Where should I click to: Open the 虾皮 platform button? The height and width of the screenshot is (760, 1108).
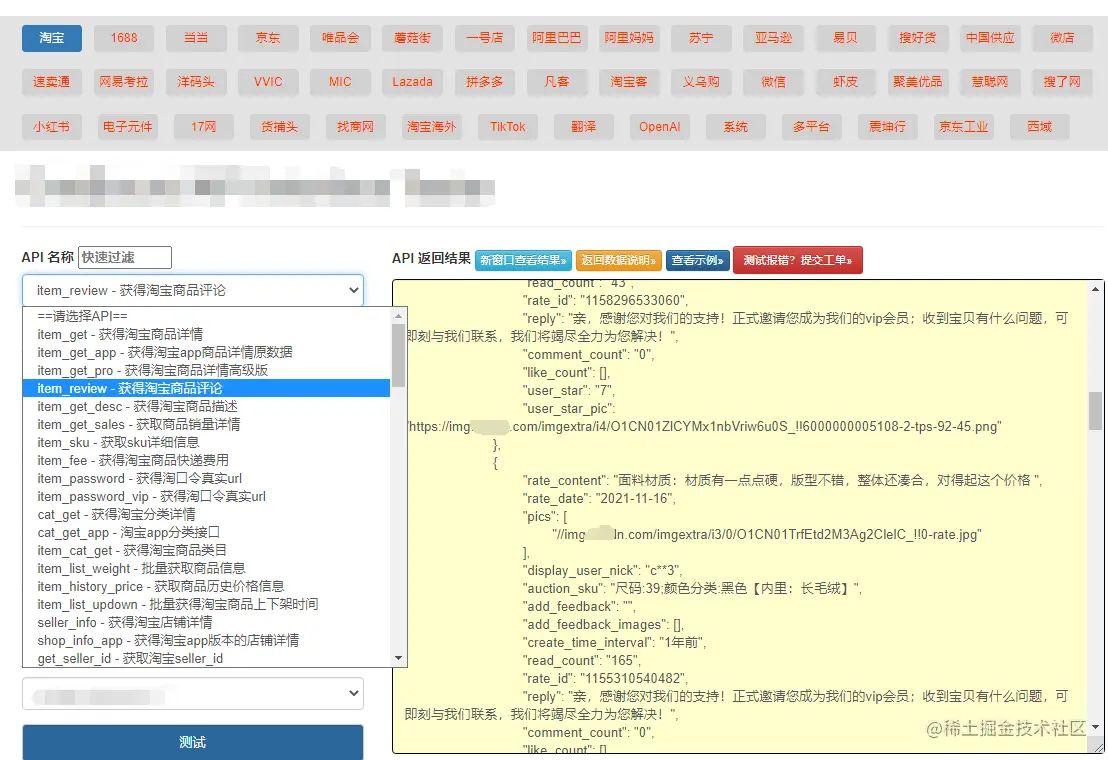click(845, 82)
